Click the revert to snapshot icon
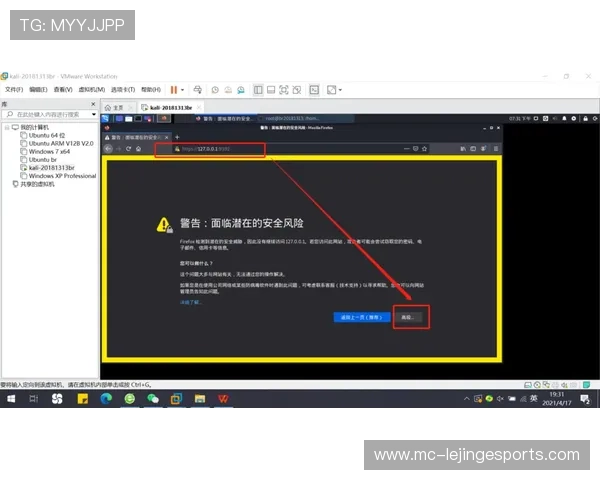This screenshot has height=480, width=600. [x=228, y=90]
